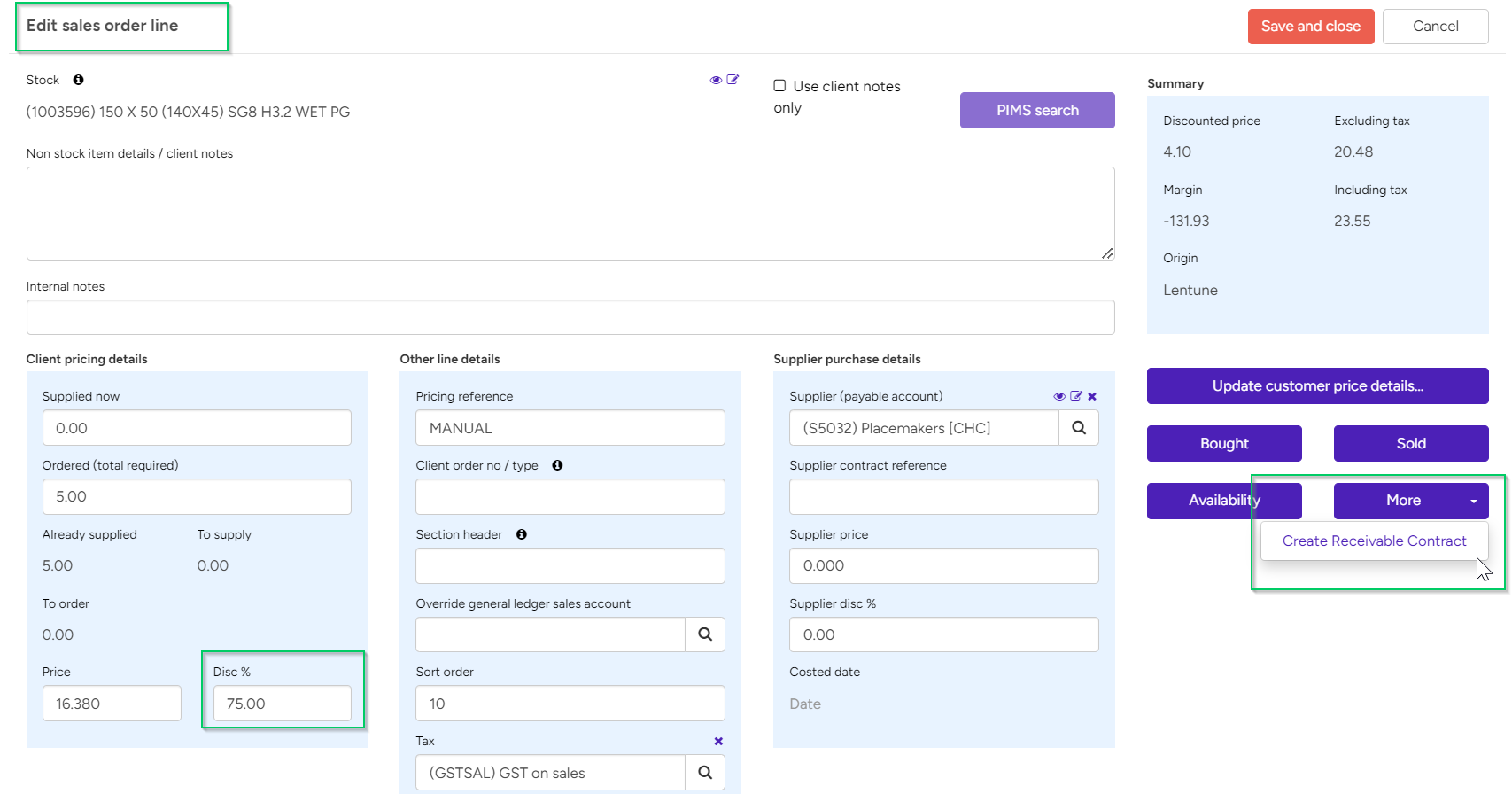
Task: Edit supplier payable account pencil icon
Action: pyautogui.click(x=1076, y=396)
